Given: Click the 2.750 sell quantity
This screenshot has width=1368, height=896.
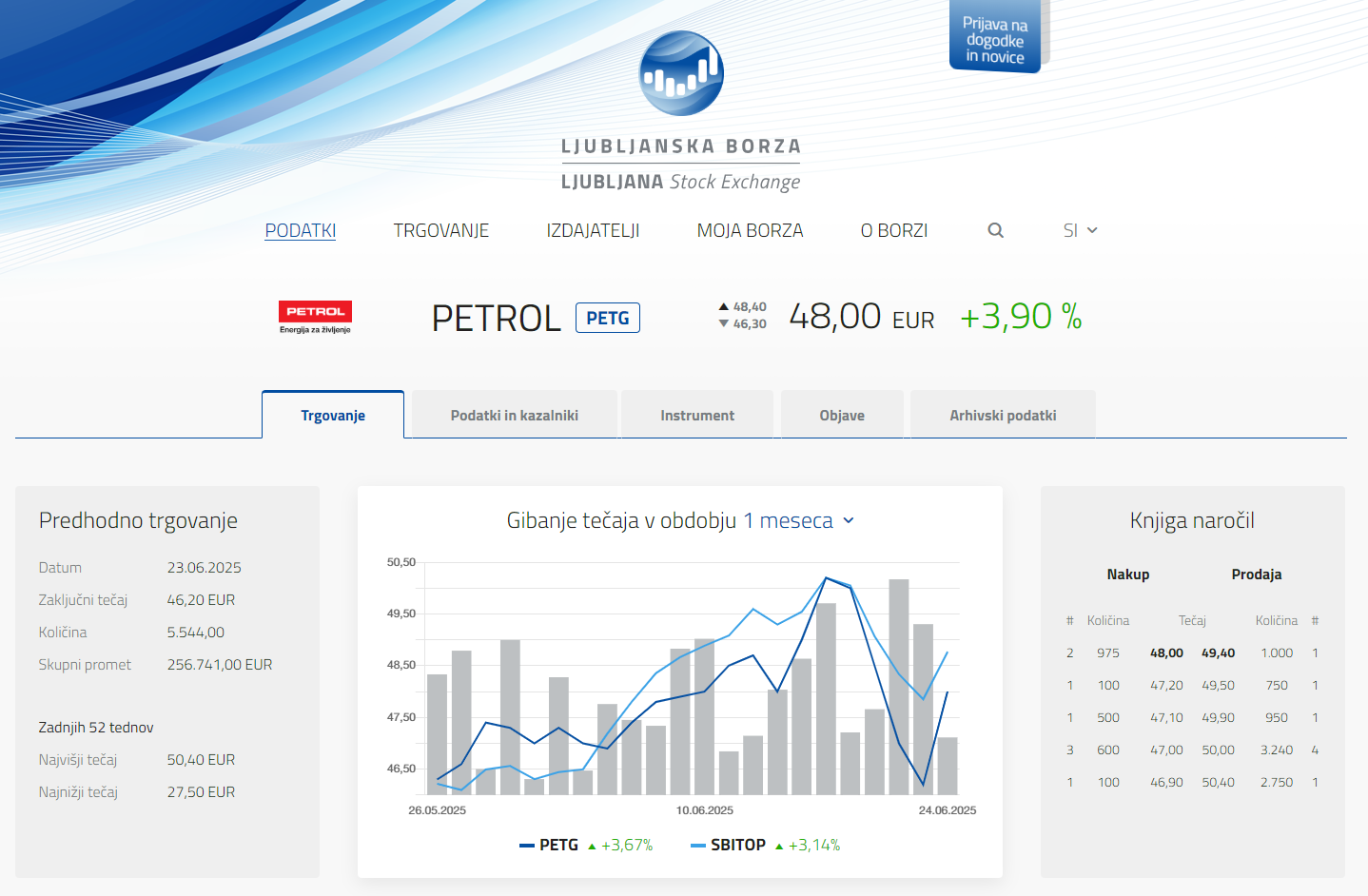Looking at the screenshot, I should pos(1277,782).
